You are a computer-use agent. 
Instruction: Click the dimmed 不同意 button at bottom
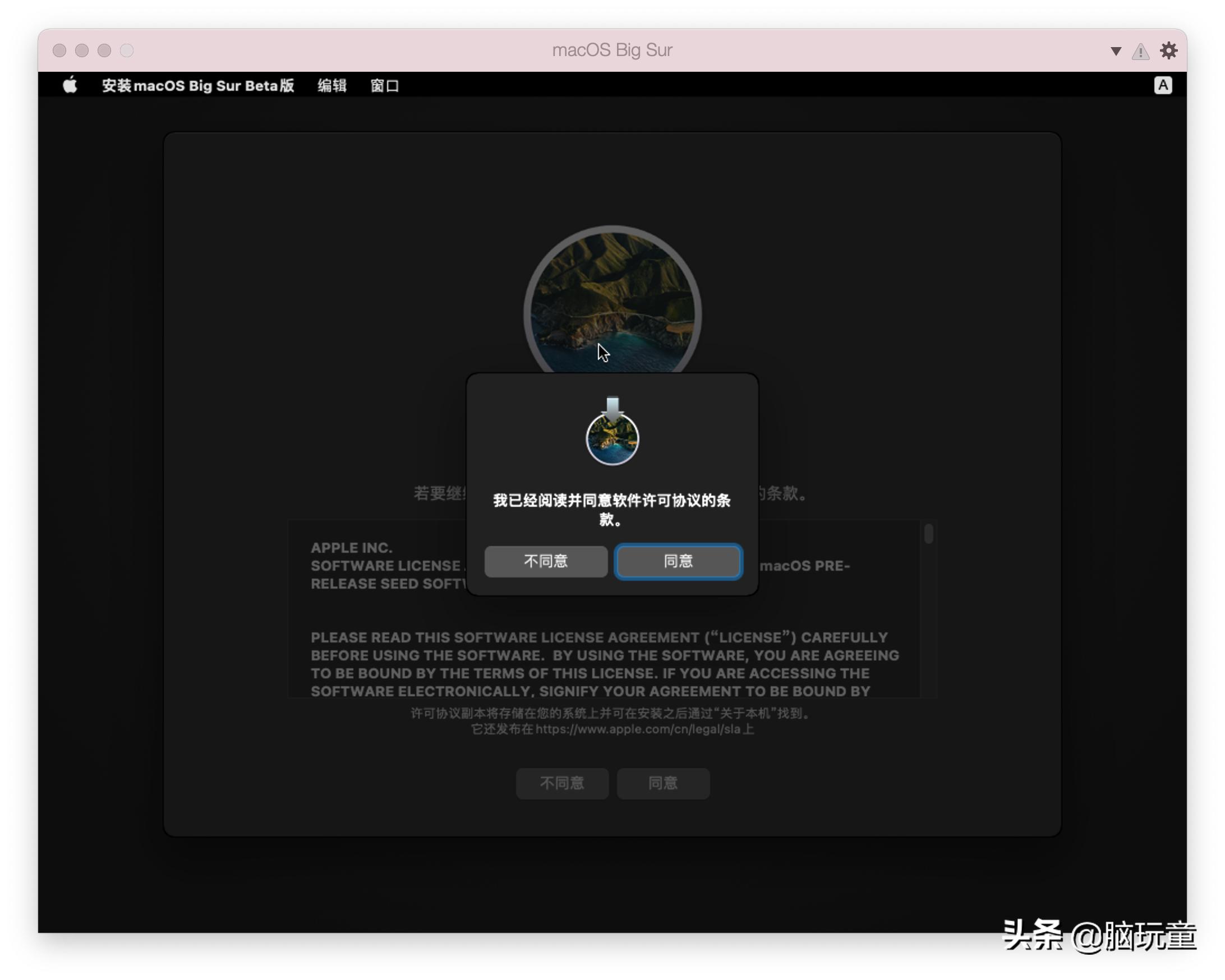(x=561, y=783)
